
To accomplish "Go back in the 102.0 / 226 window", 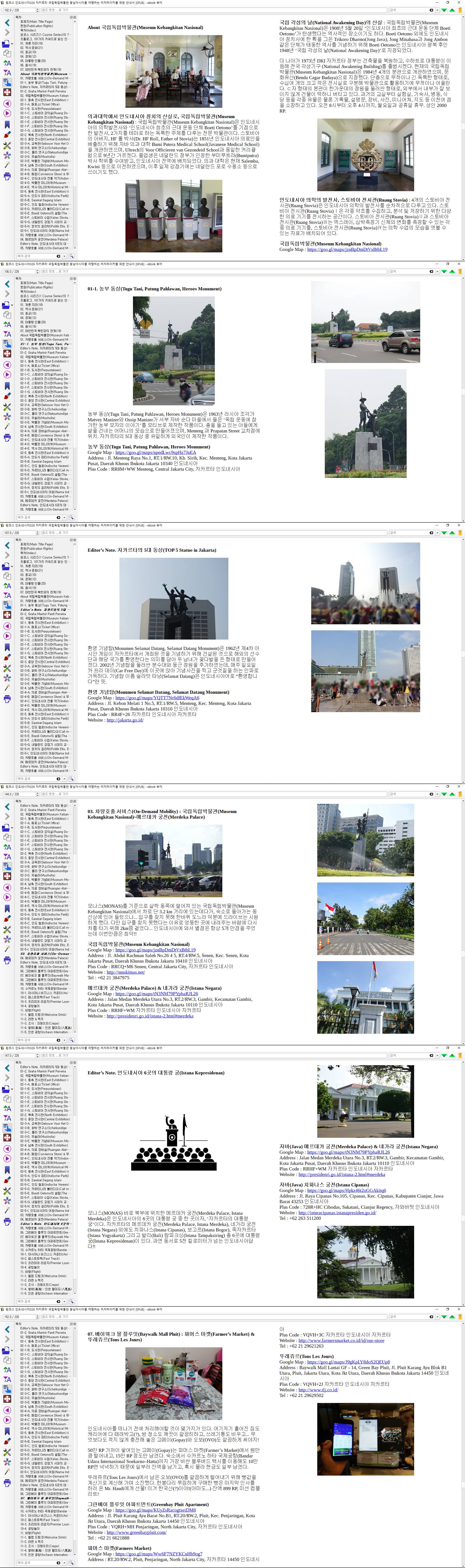I will click(7, 23).
